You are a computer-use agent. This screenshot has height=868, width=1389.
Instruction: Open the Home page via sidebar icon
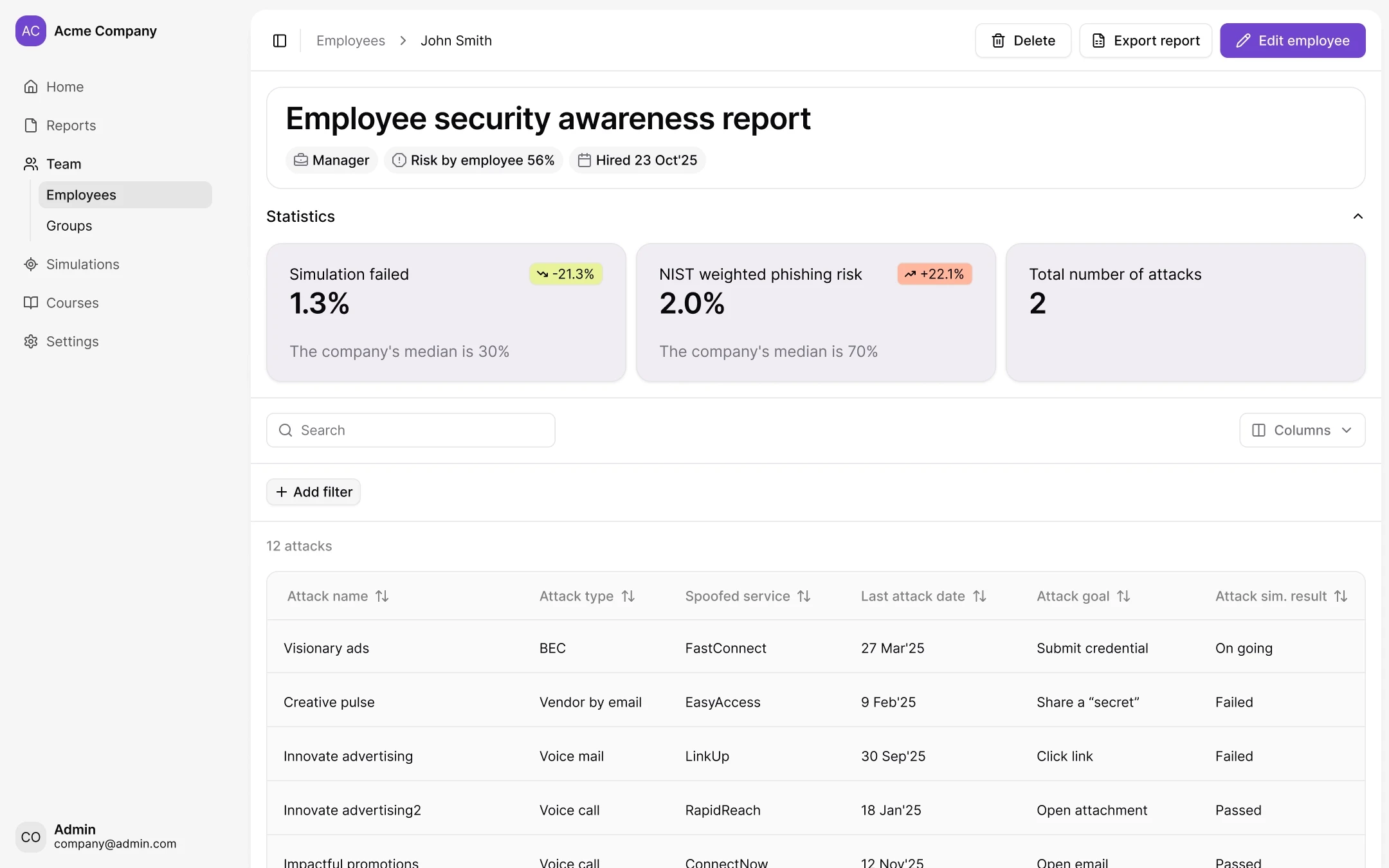pos(31,87)
